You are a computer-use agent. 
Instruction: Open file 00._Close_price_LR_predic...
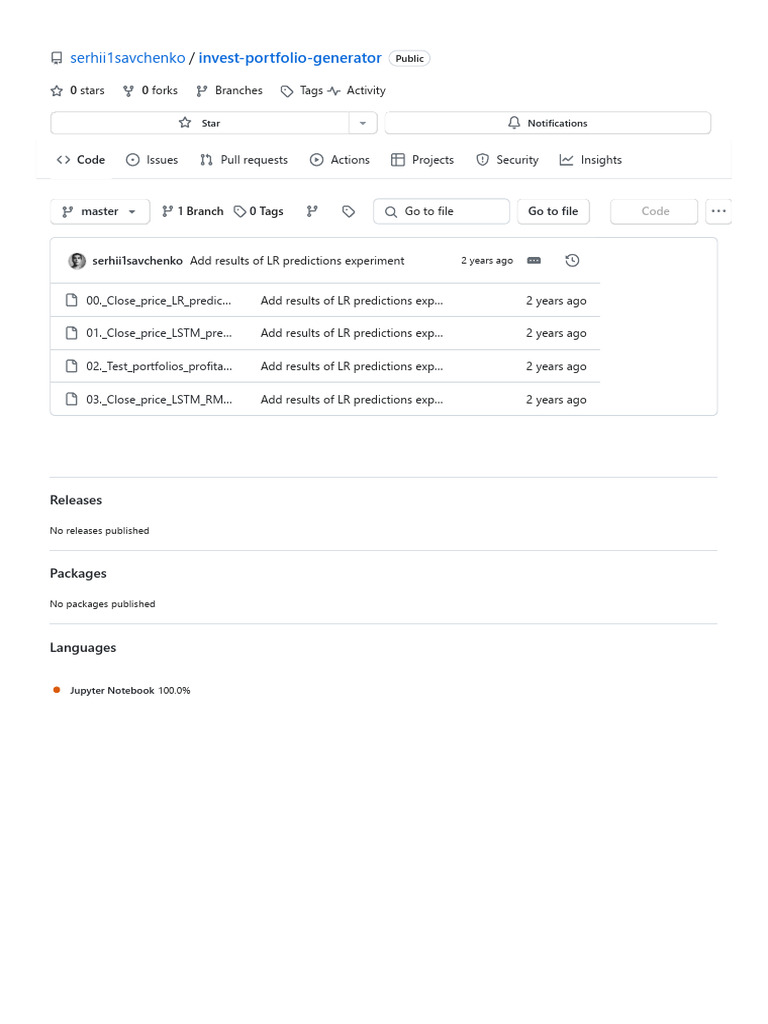(x=159, y=301)
